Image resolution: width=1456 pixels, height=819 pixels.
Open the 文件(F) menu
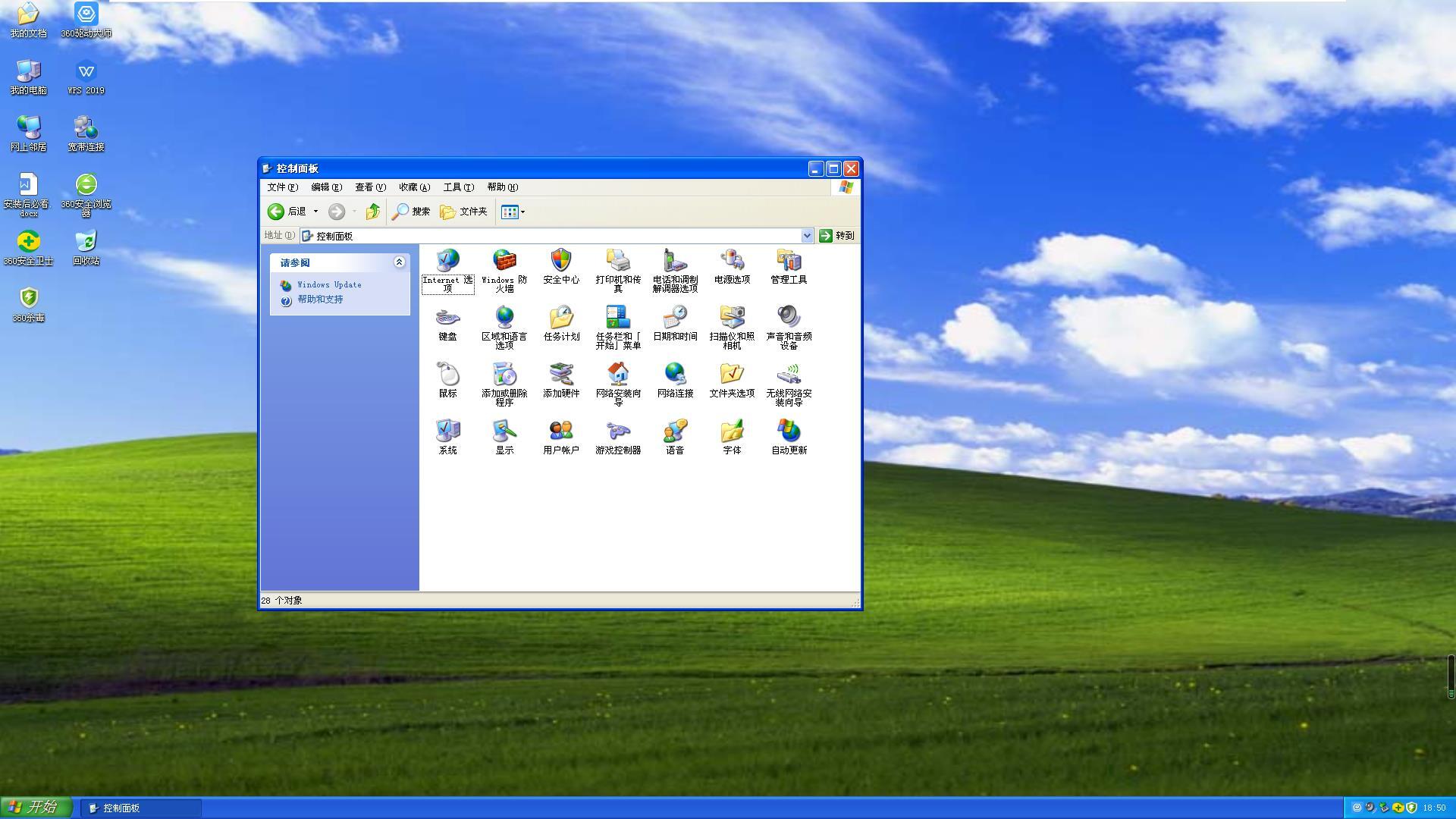(282, 187)
